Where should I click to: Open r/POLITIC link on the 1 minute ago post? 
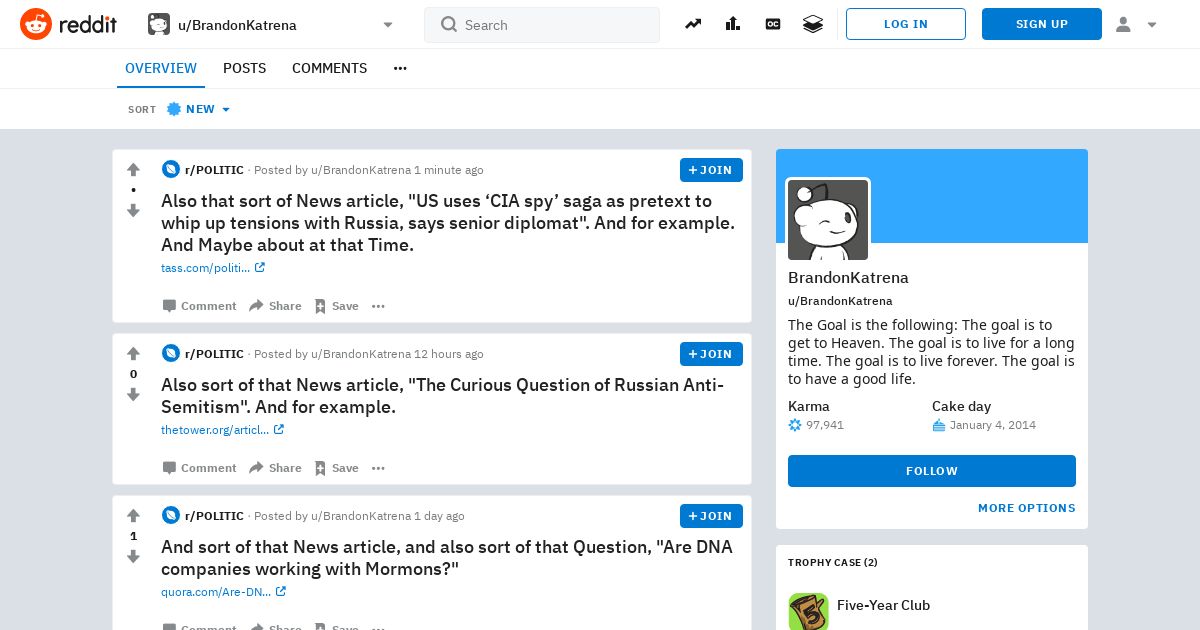pyautogui.click(x=214, y=170)
